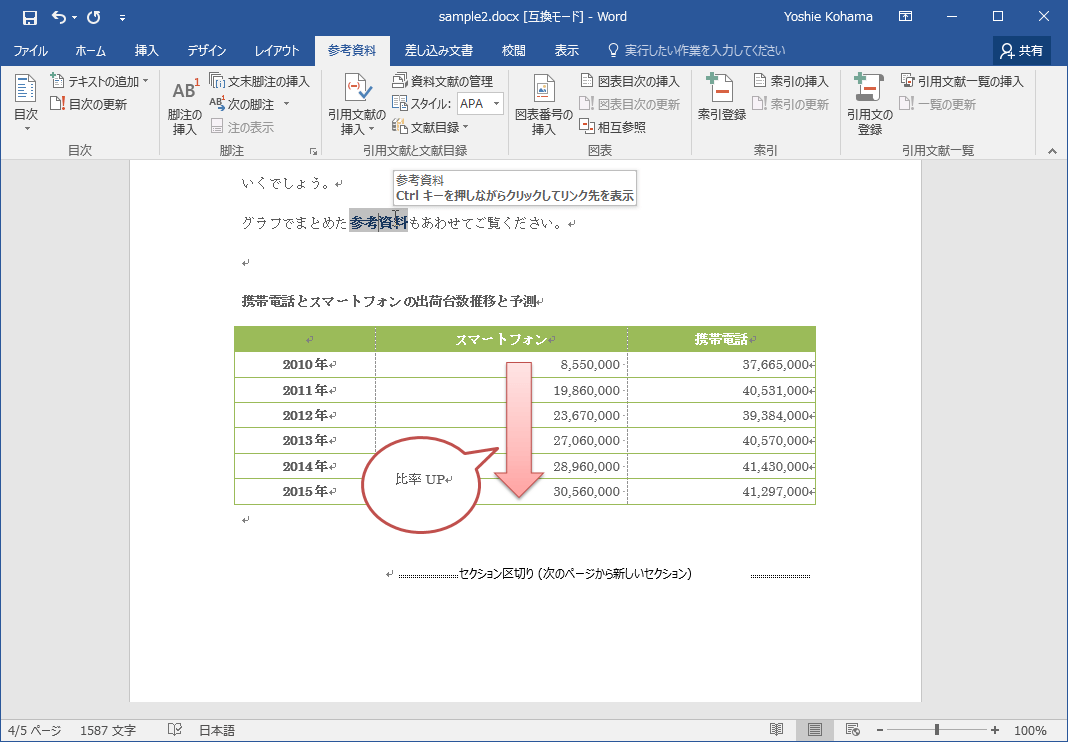
Task: Click cell value 19,860,000
Action: 586,390
